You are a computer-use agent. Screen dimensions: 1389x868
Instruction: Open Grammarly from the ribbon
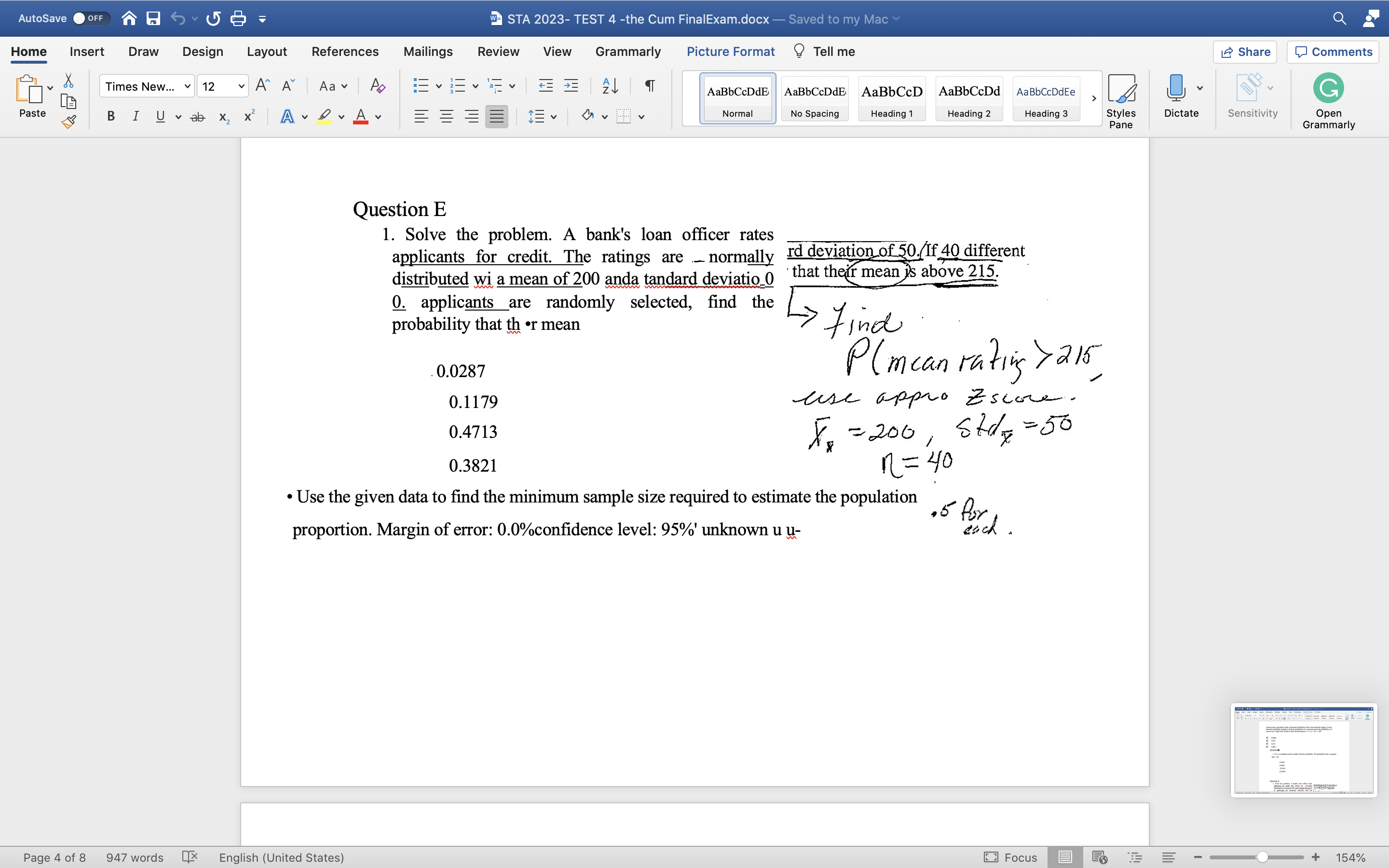coord(1328,100)
